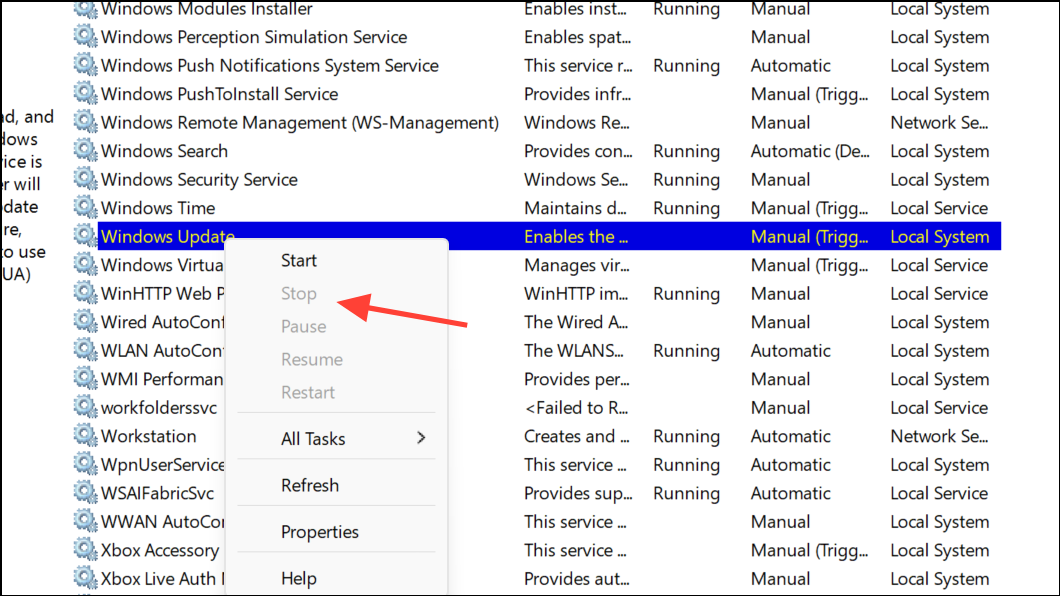Click the gear icon beside Windows Perception Simulation Service

coord(85,36)
